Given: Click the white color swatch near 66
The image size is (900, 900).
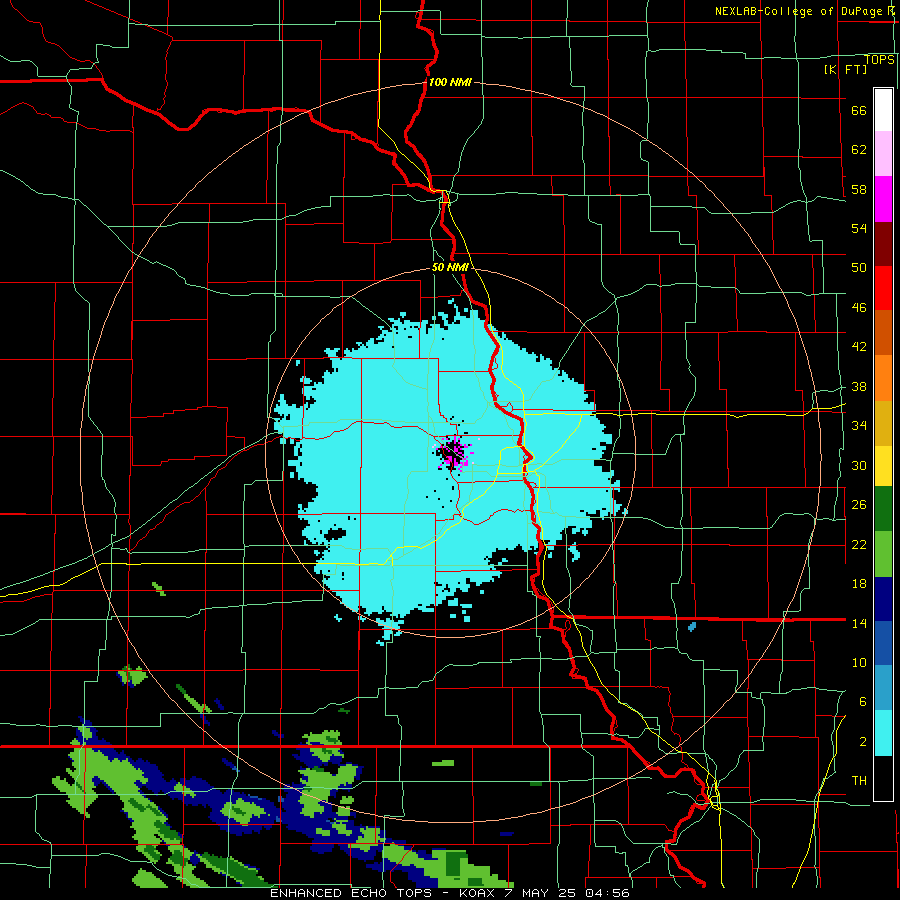Looking at the screenshot, I should coord(883,110).
